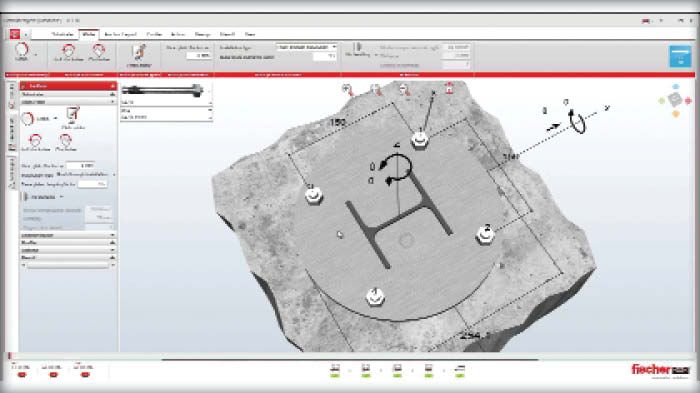Click the horizontal scrollbar at the left panel bottom
This screenshot has width=700, height=393.
tap(68, 265)
